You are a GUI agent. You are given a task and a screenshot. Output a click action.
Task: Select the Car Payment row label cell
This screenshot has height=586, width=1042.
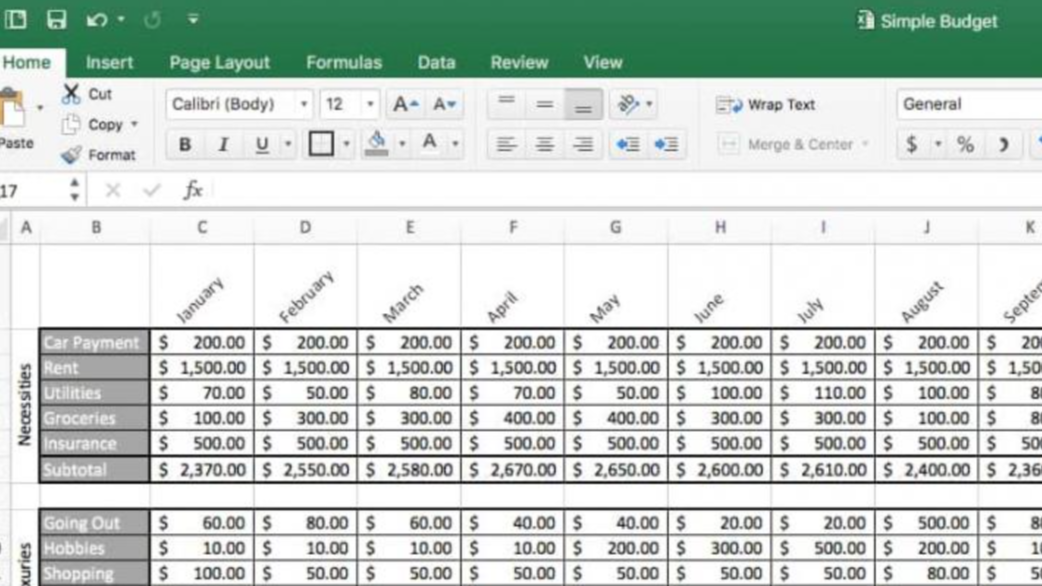tap(94, 342)
